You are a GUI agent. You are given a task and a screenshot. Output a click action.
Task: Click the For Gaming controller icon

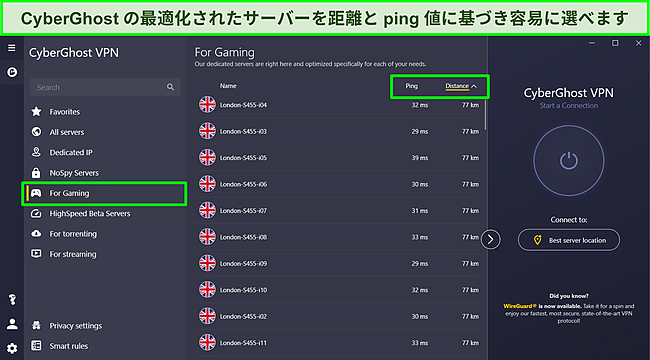[x=36, y=193]
